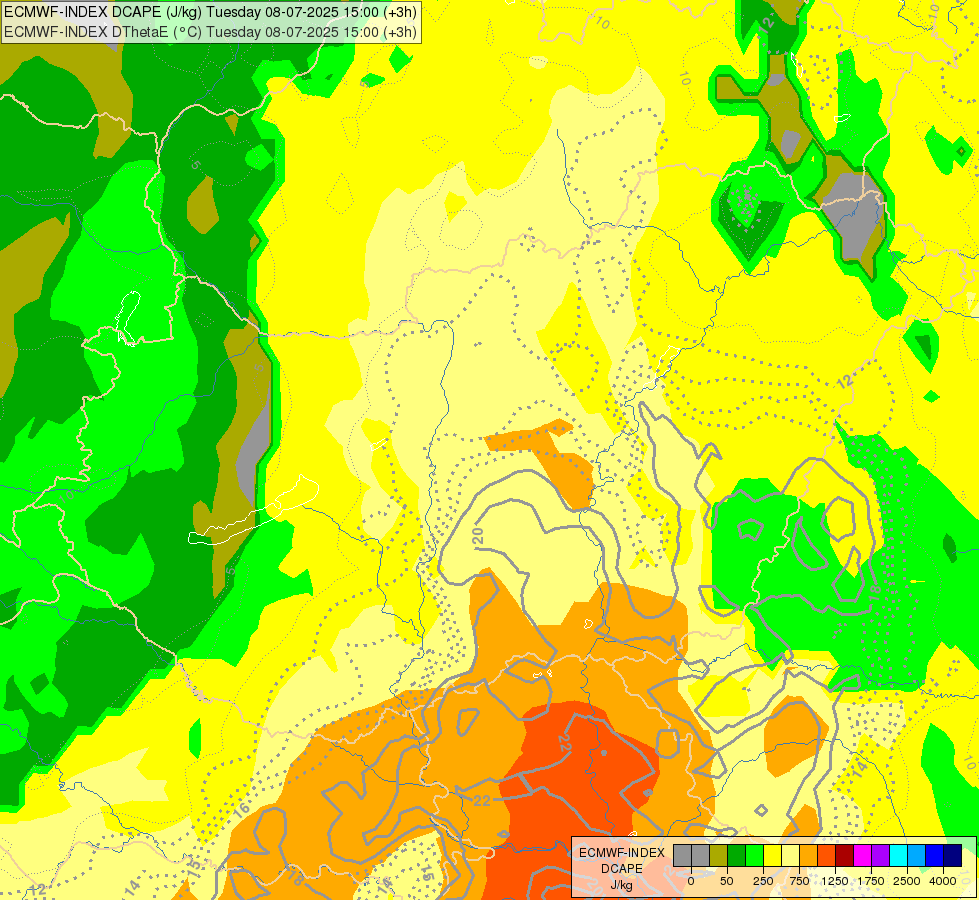Select the bright yellow legend swatch
Image resolution: width=979 pixels, height=900 pixels.
click(773, 855)
